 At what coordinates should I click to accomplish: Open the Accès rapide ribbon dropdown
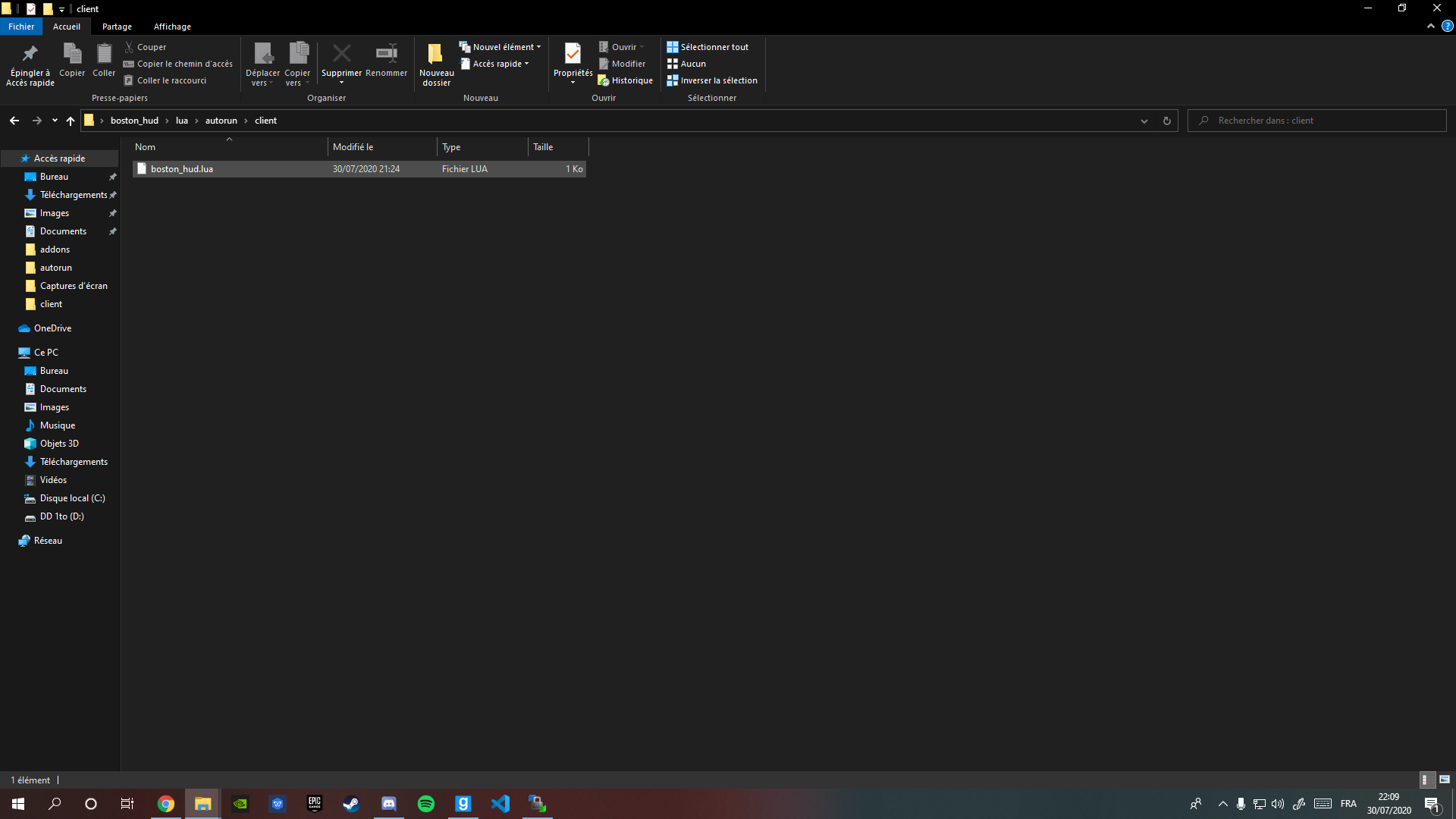pyautogui.click(x=495, y=64)
